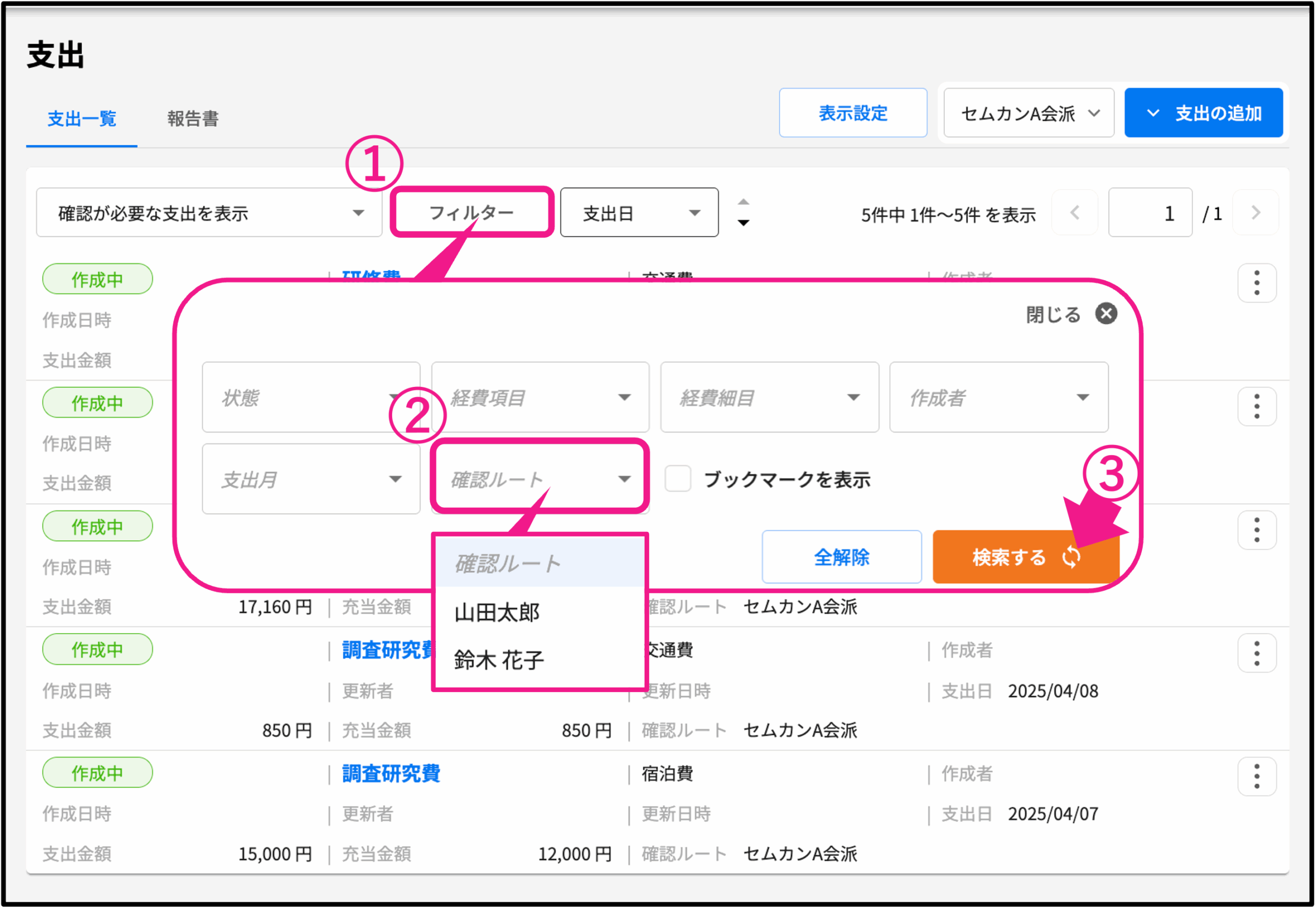Image resolution: width=1316 pixels, height=909 pixels.
Task: Toggle sort order arrows beside 支出日
Action: pos(743,212)
